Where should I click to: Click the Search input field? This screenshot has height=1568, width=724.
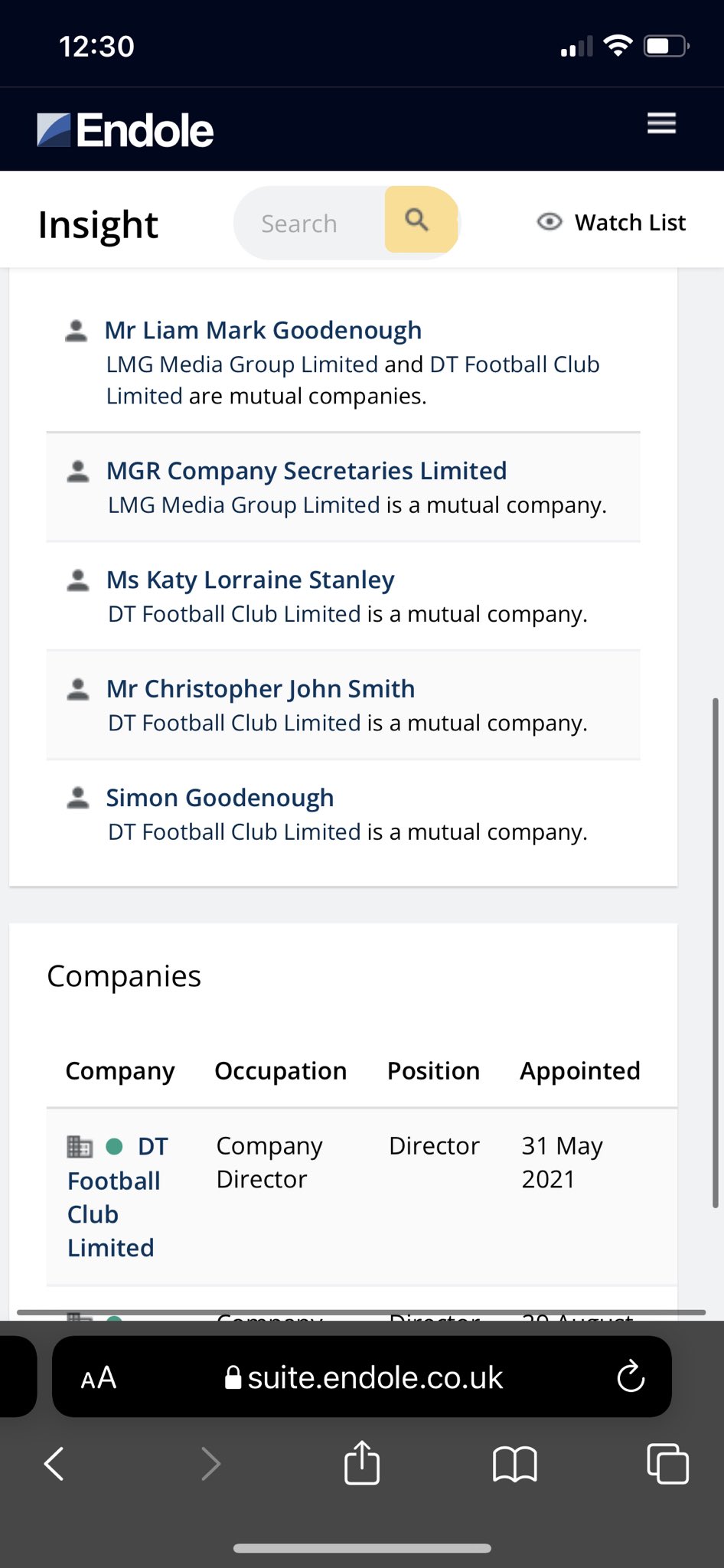point(310,223)
